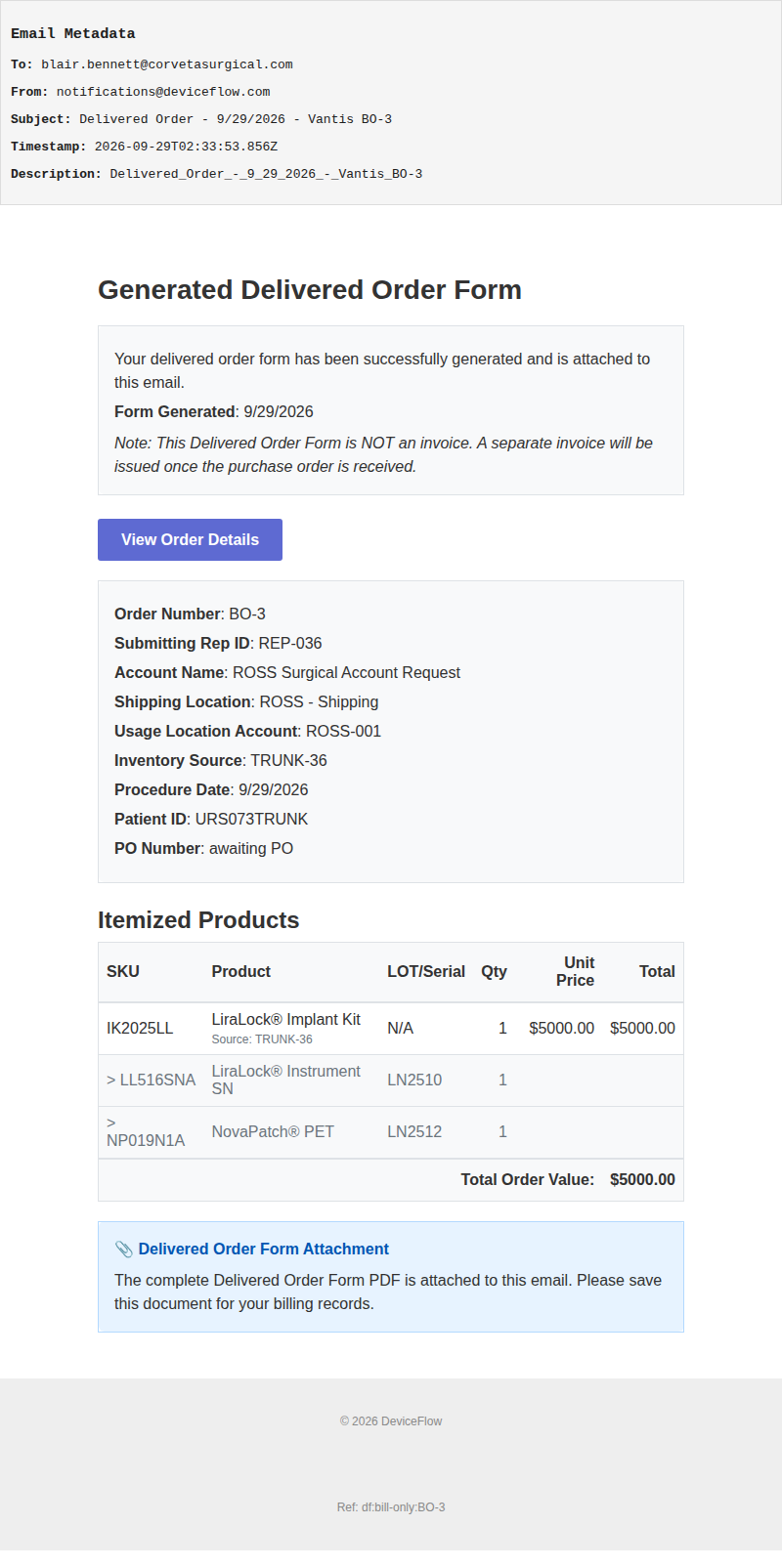This screenshot has height=1568, width=782.
Task: Click the LOT/Serial column header
Action: [426, 971]
